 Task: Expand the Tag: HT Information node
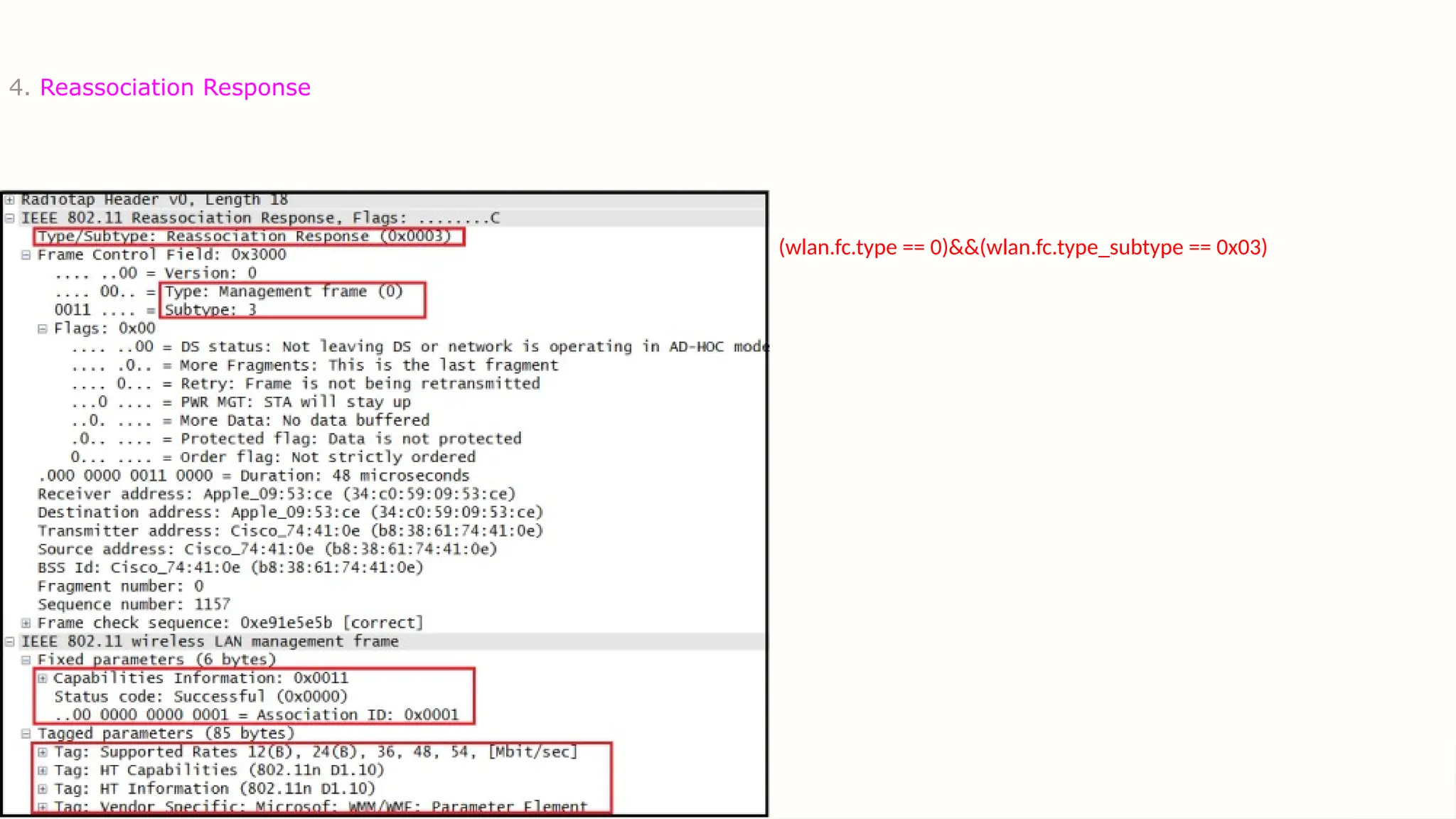click(43, 788)
